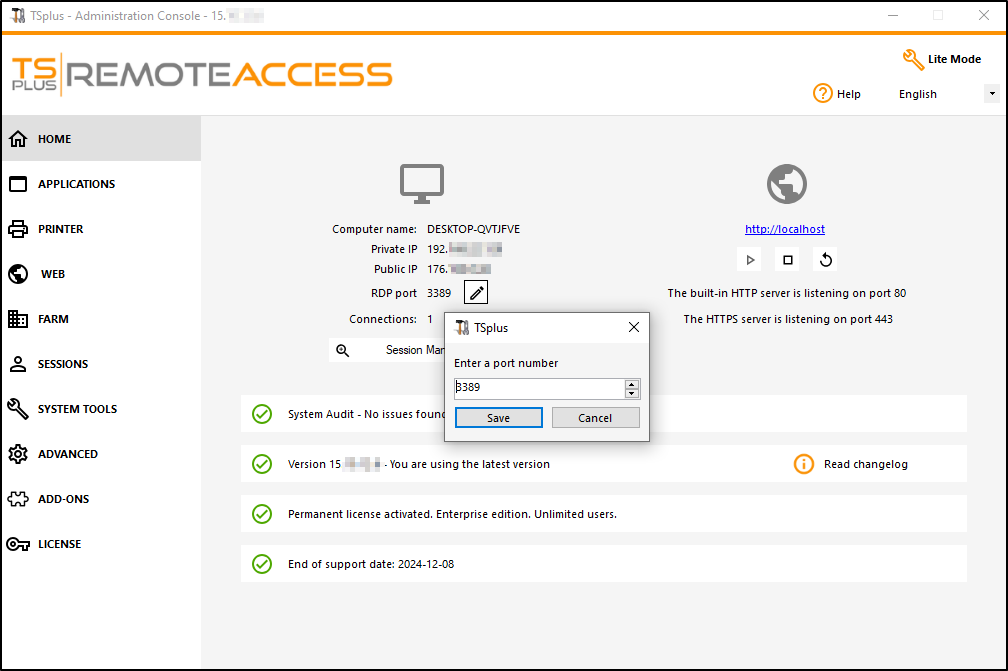Start the built-in HTTP server
The width and height of the screenshot is (1008, 671).
[749, 259]
